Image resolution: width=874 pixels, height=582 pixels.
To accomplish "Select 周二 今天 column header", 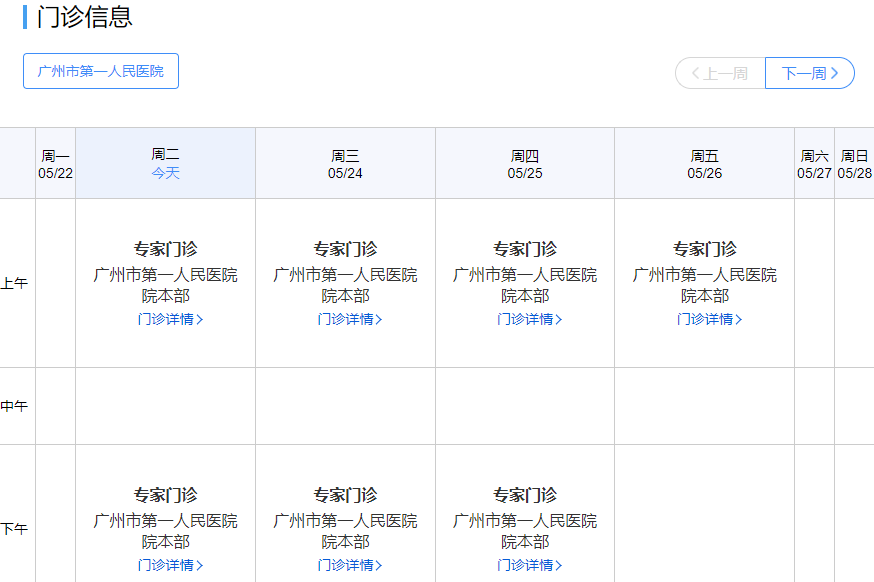I will click(x=166, y=163).
